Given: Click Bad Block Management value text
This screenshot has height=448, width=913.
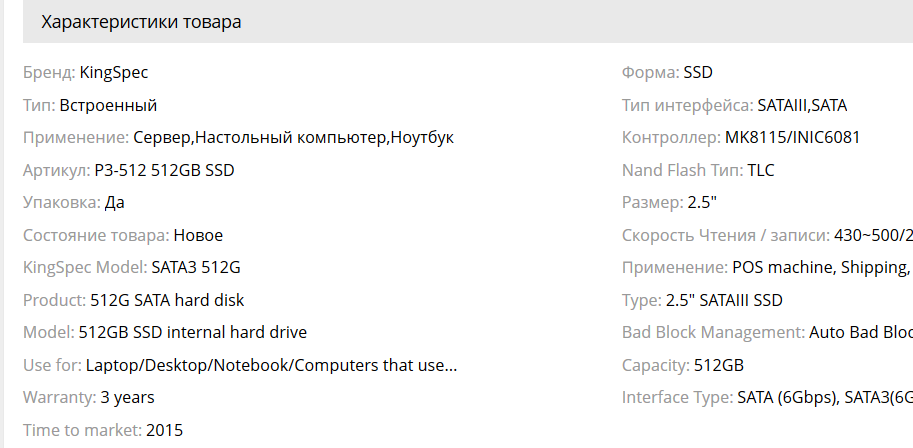Looking at the screenshot, I should point(860,332).
